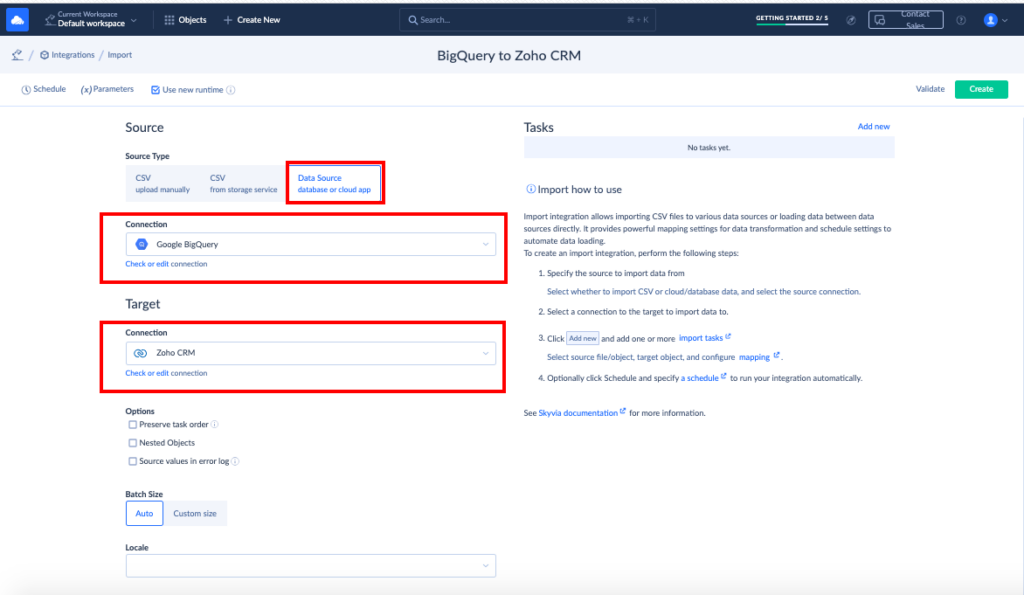Enable Preserve task order checkbox
This screenshot has width=1024, height=595.
point(133,425)
